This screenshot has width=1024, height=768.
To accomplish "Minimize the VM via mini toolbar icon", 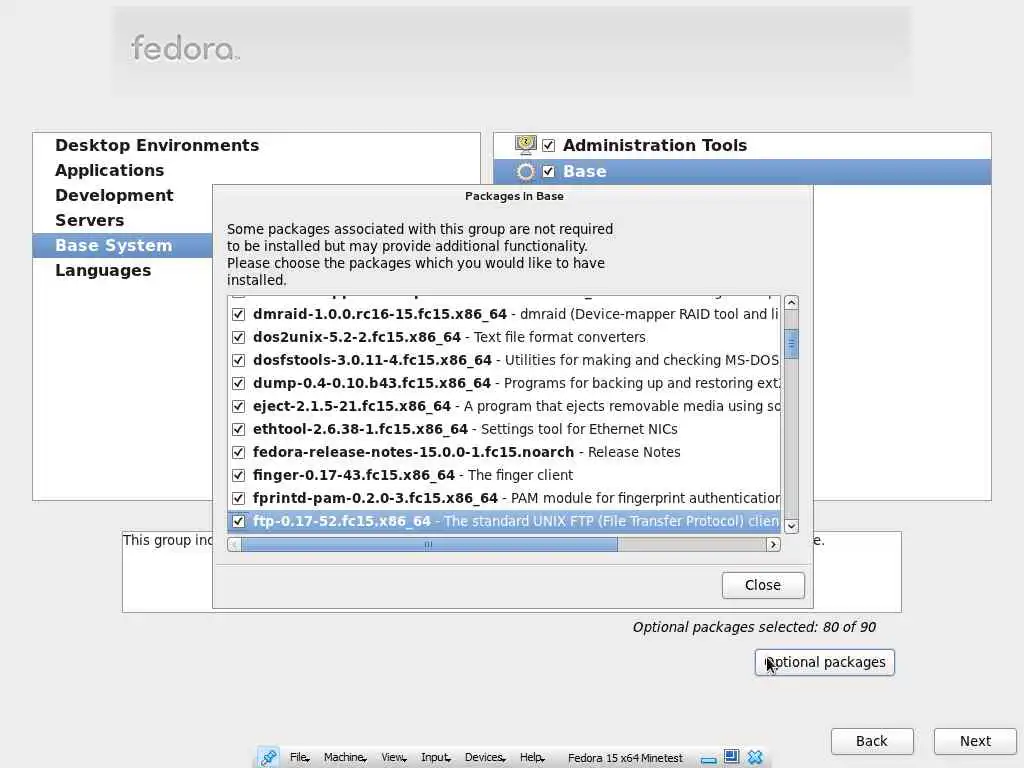I will pyautogui.click(x=708, y=759).
